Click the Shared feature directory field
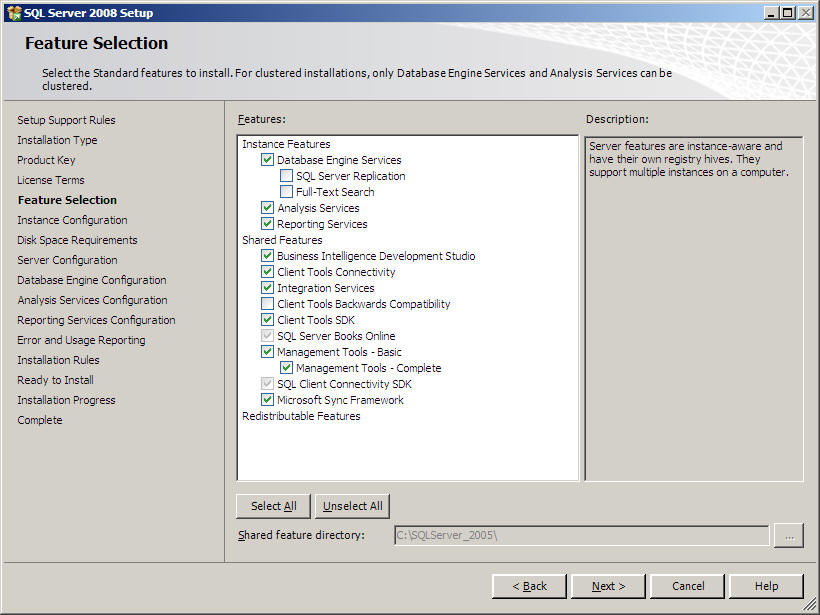The width and height of the screenshot is (820, 615). (x=582, y=536)
